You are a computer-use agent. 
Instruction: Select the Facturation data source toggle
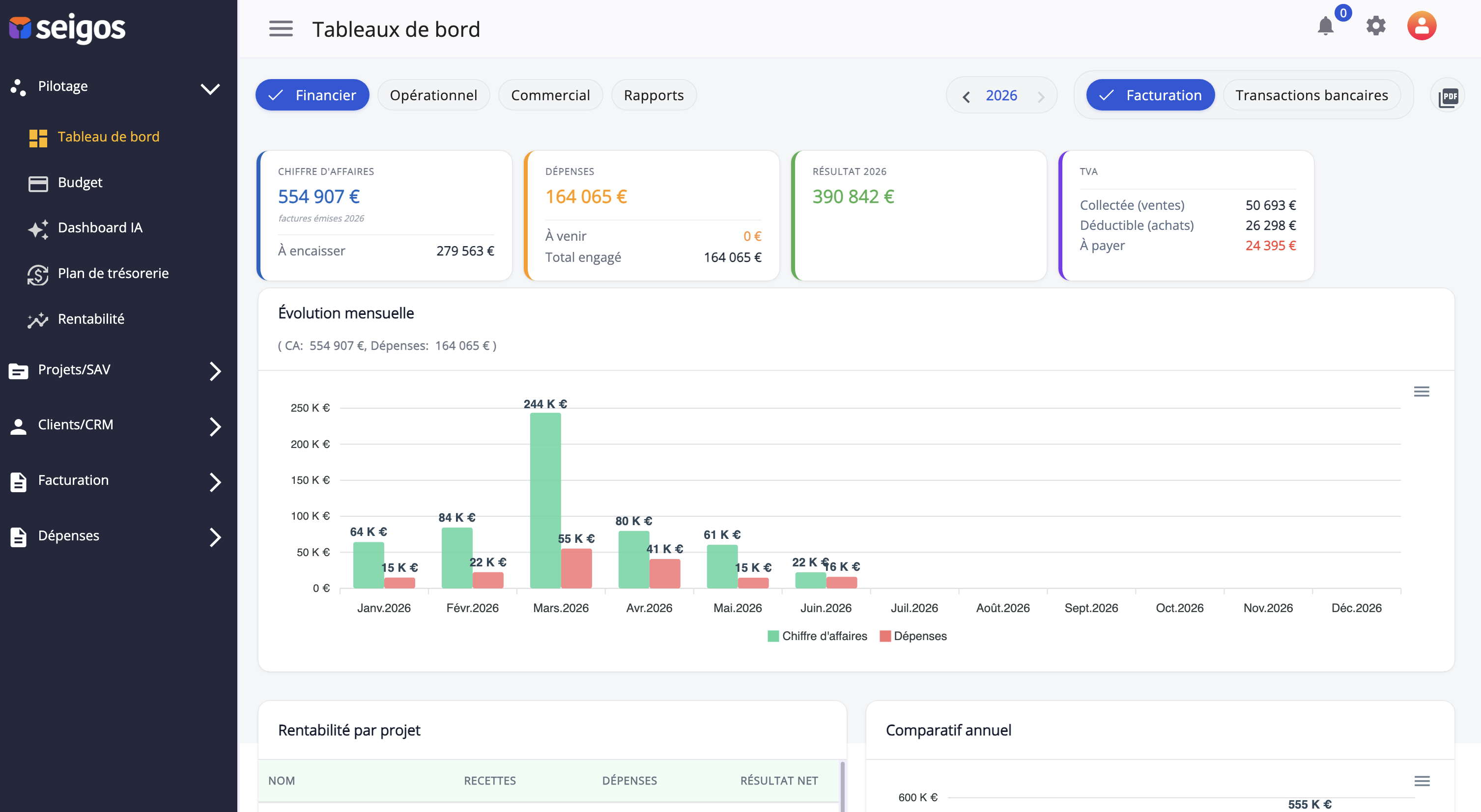click(x=1150, y=95)
